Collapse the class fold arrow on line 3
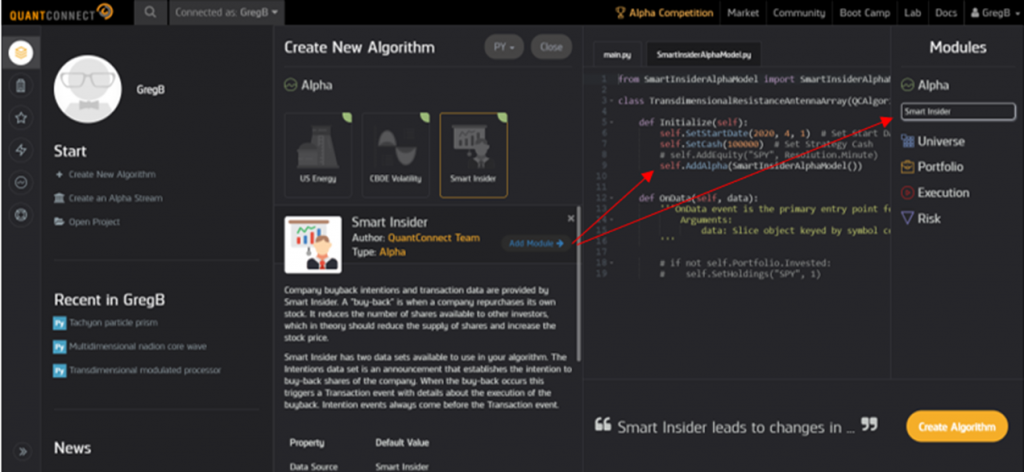 coord(611,101)
